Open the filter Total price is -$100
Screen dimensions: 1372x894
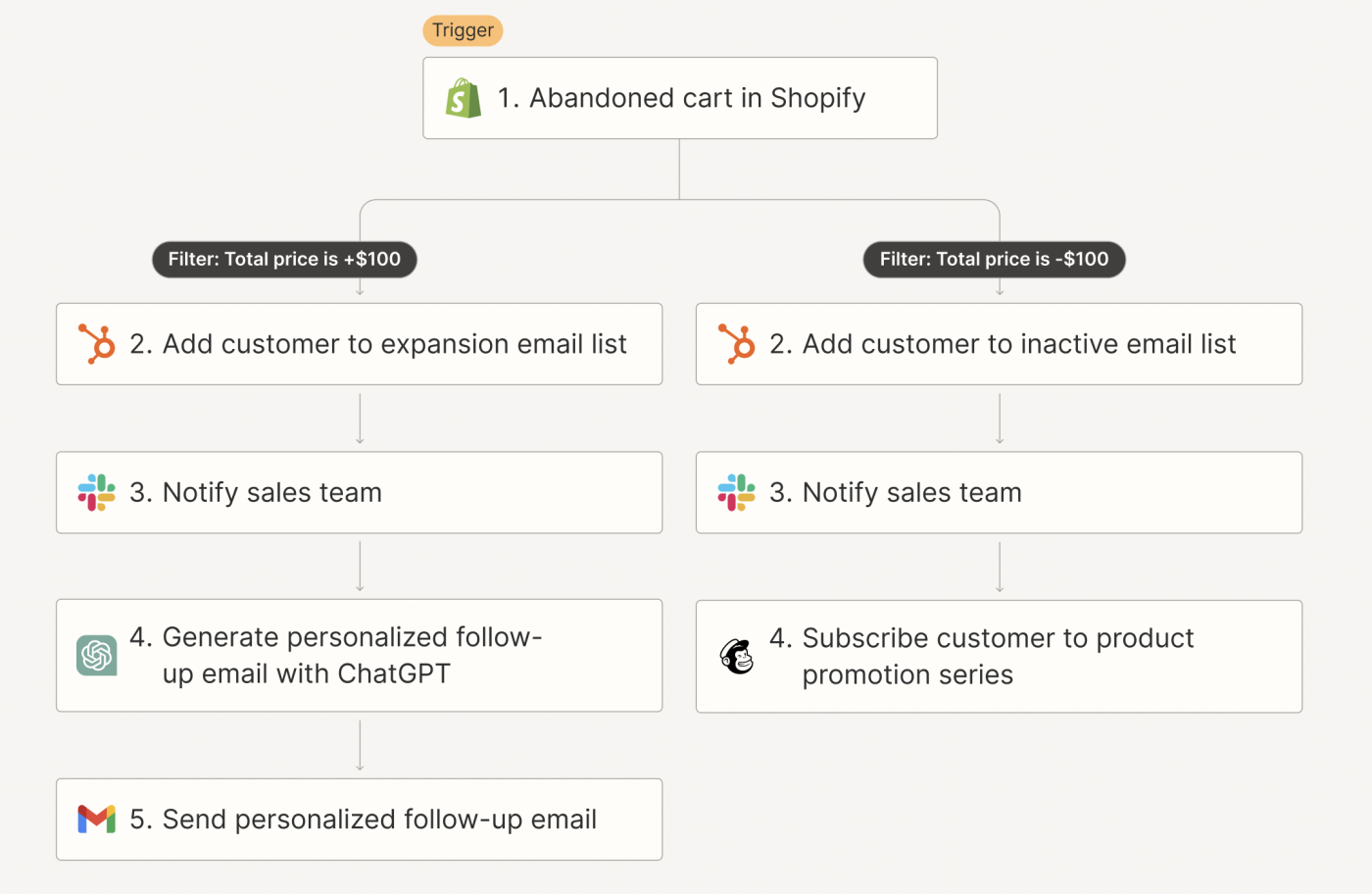pyautogui.click(x=994, y=260)
